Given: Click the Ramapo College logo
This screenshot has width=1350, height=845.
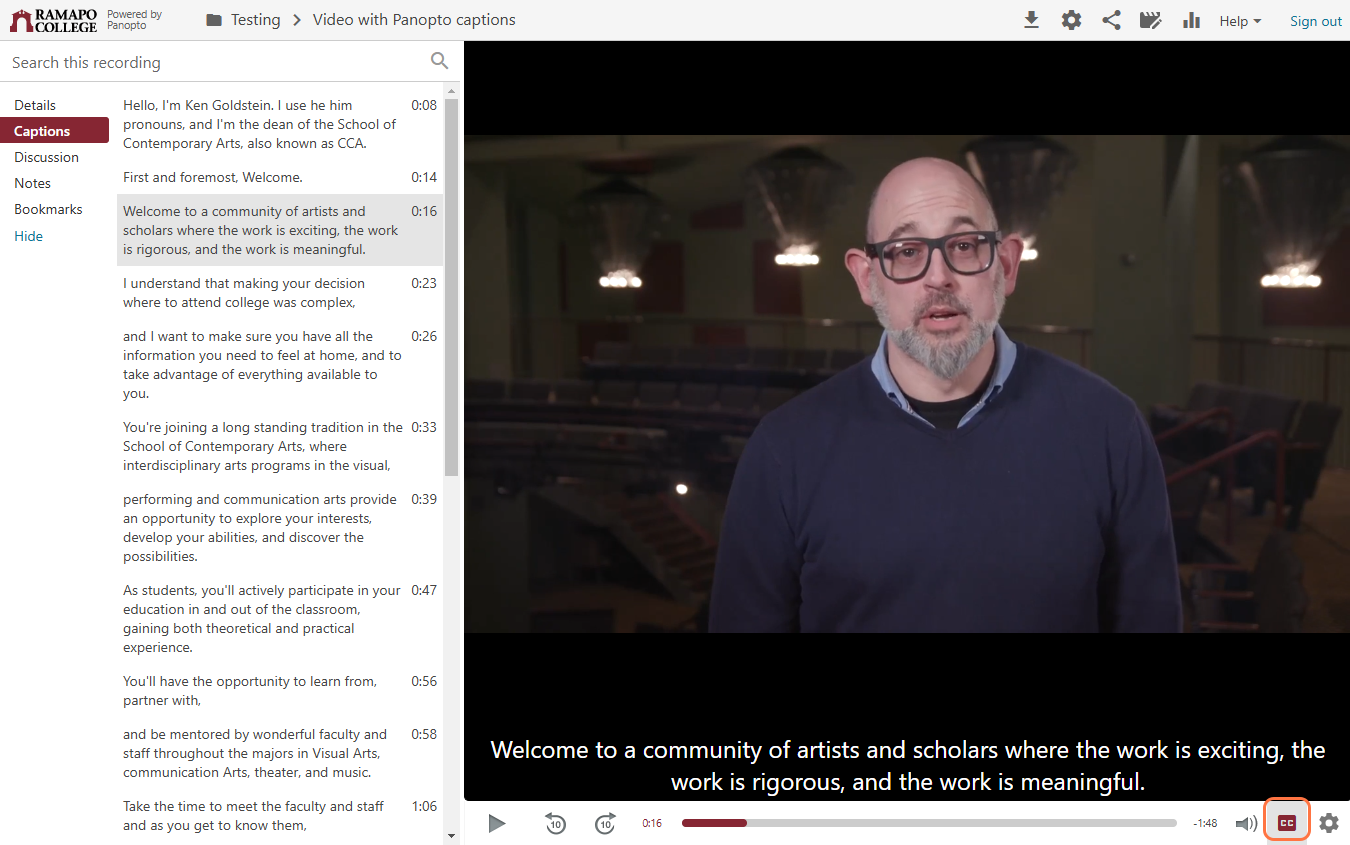Looking at the screenshot, I should coord(53,20).
